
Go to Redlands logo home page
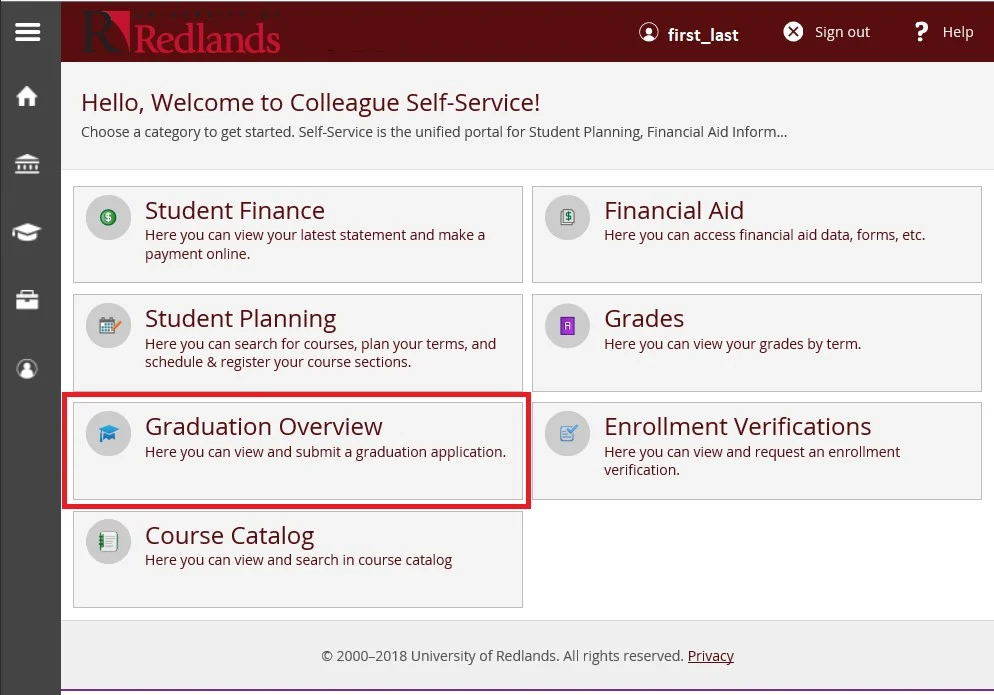182,32
